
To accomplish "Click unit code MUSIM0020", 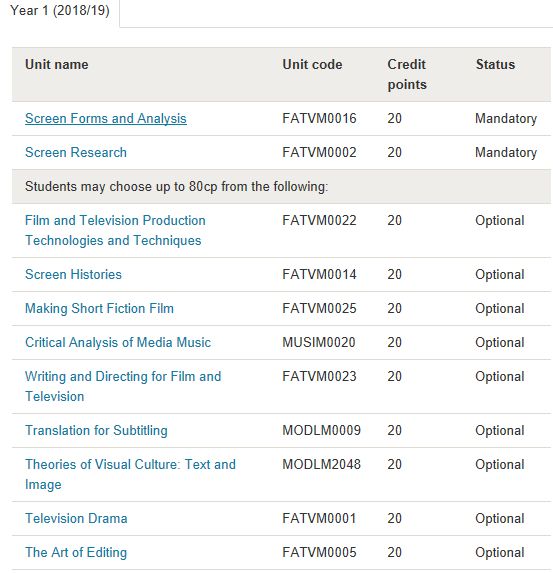I will (x=319, y=342).
